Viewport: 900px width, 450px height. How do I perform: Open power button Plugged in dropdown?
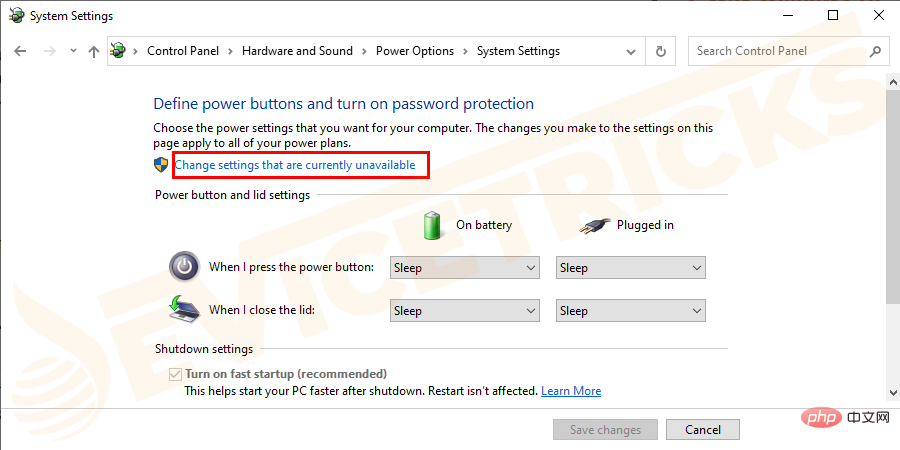click(630, 267)
